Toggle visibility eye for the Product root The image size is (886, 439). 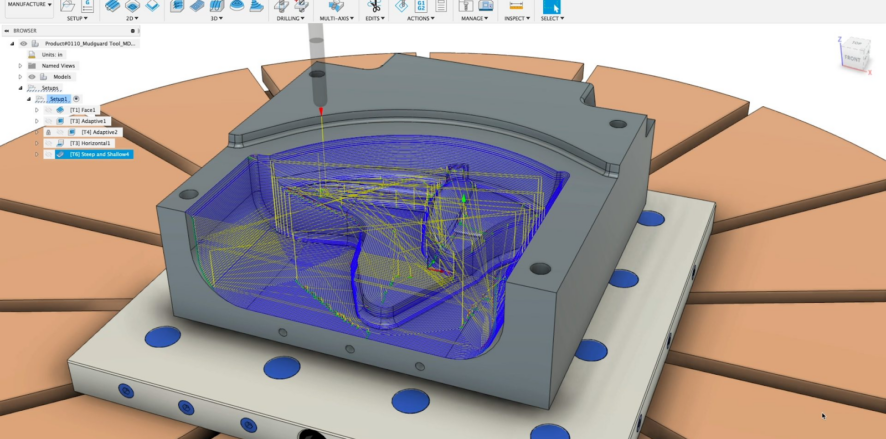[22, 44]
